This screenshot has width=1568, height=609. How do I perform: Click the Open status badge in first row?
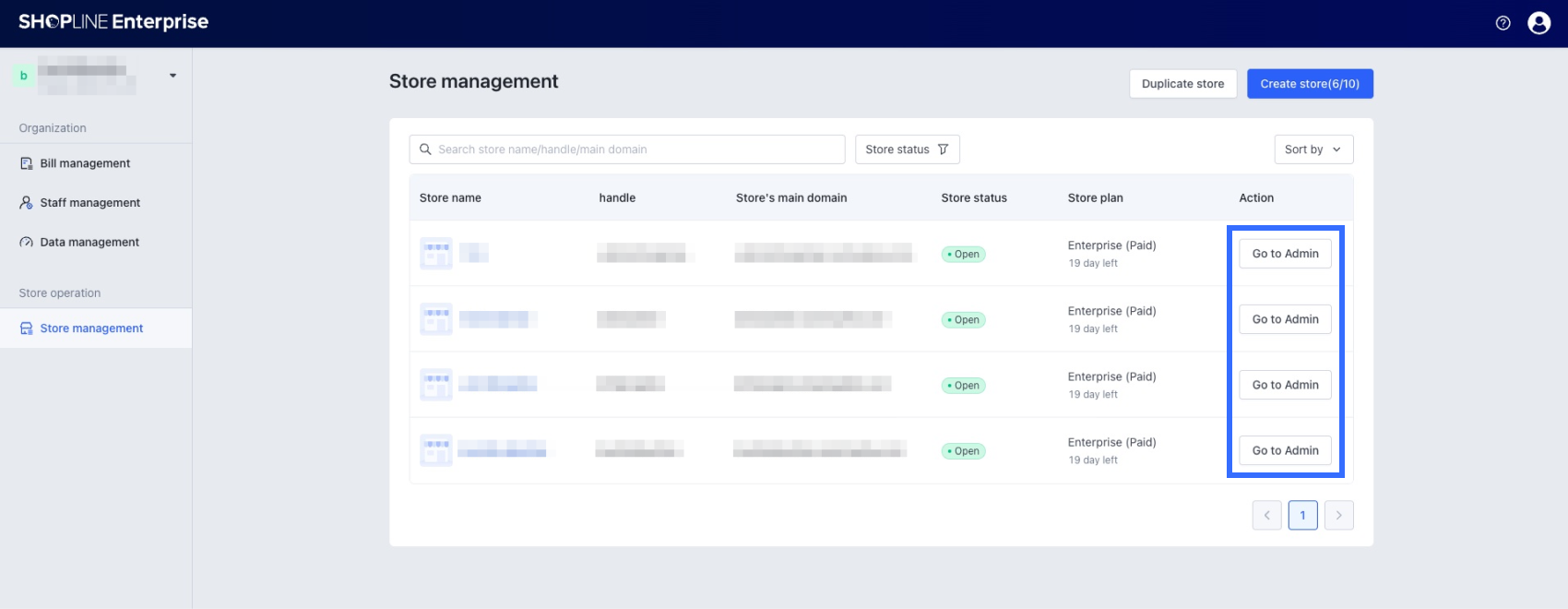(964, 255)
